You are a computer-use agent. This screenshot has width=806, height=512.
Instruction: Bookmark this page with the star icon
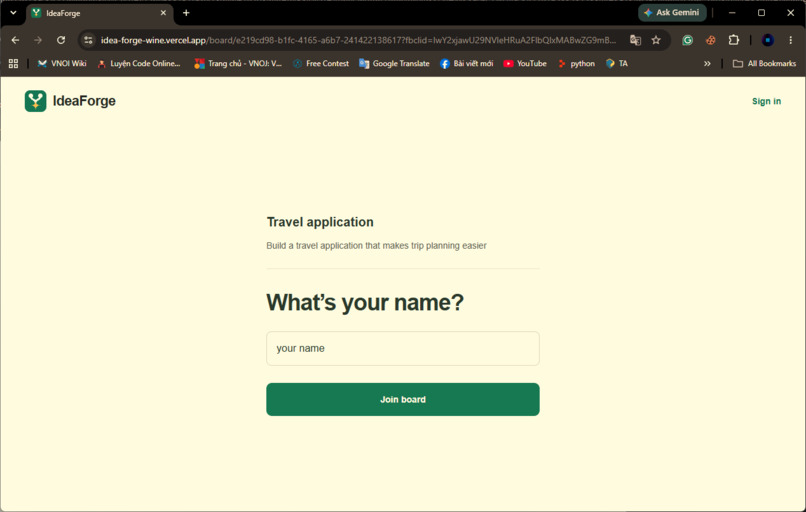click(656, 40)
